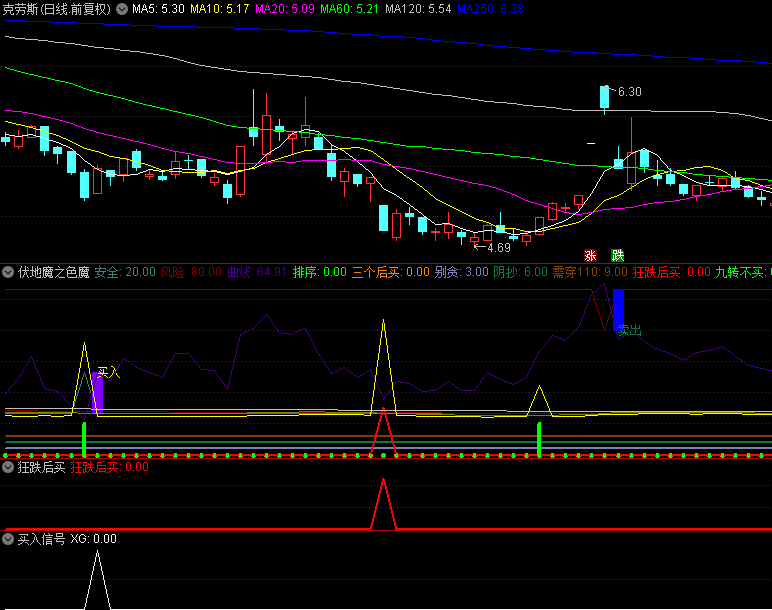
Task: Click the 排序: 0.00 value
Action: [320, 272]
